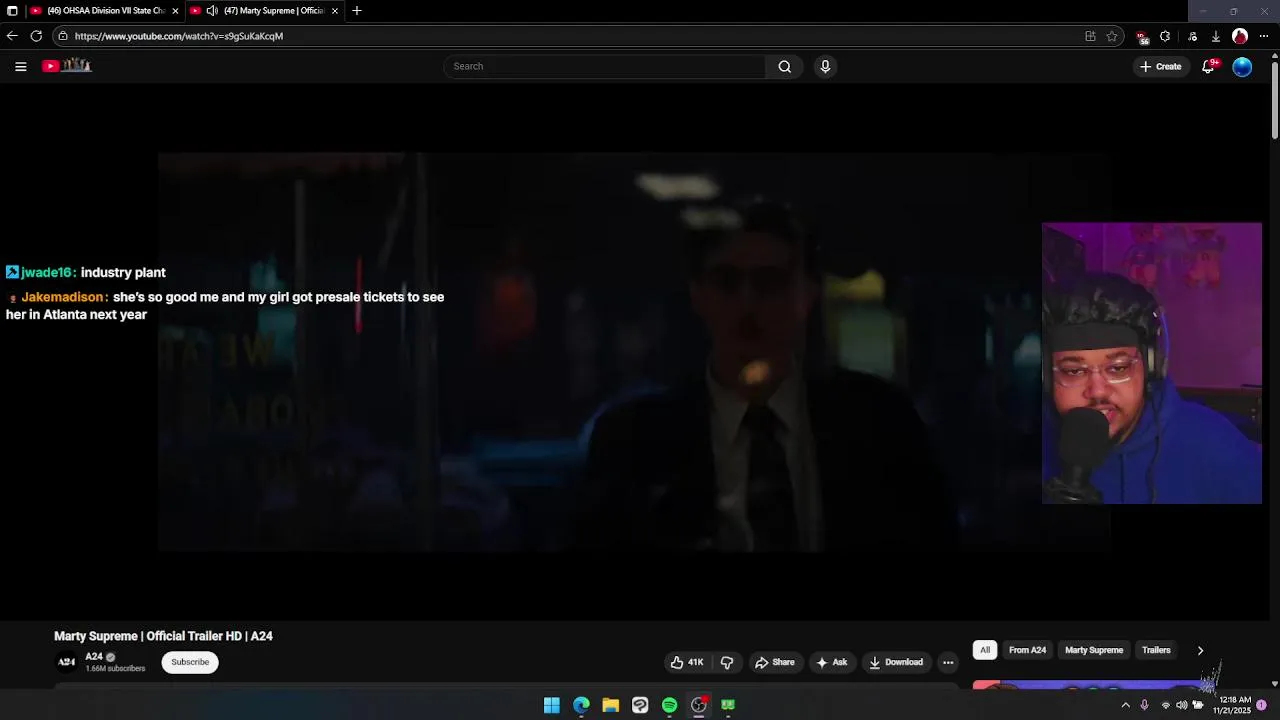Image resolution: width=1280 pixels, height=720 pixels.
Task: Open the A24 channel avatar
Action: (66, 662)
